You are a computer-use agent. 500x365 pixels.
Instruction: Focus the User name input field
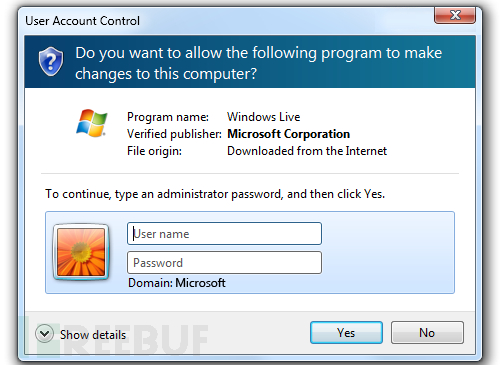pos(224,233)
